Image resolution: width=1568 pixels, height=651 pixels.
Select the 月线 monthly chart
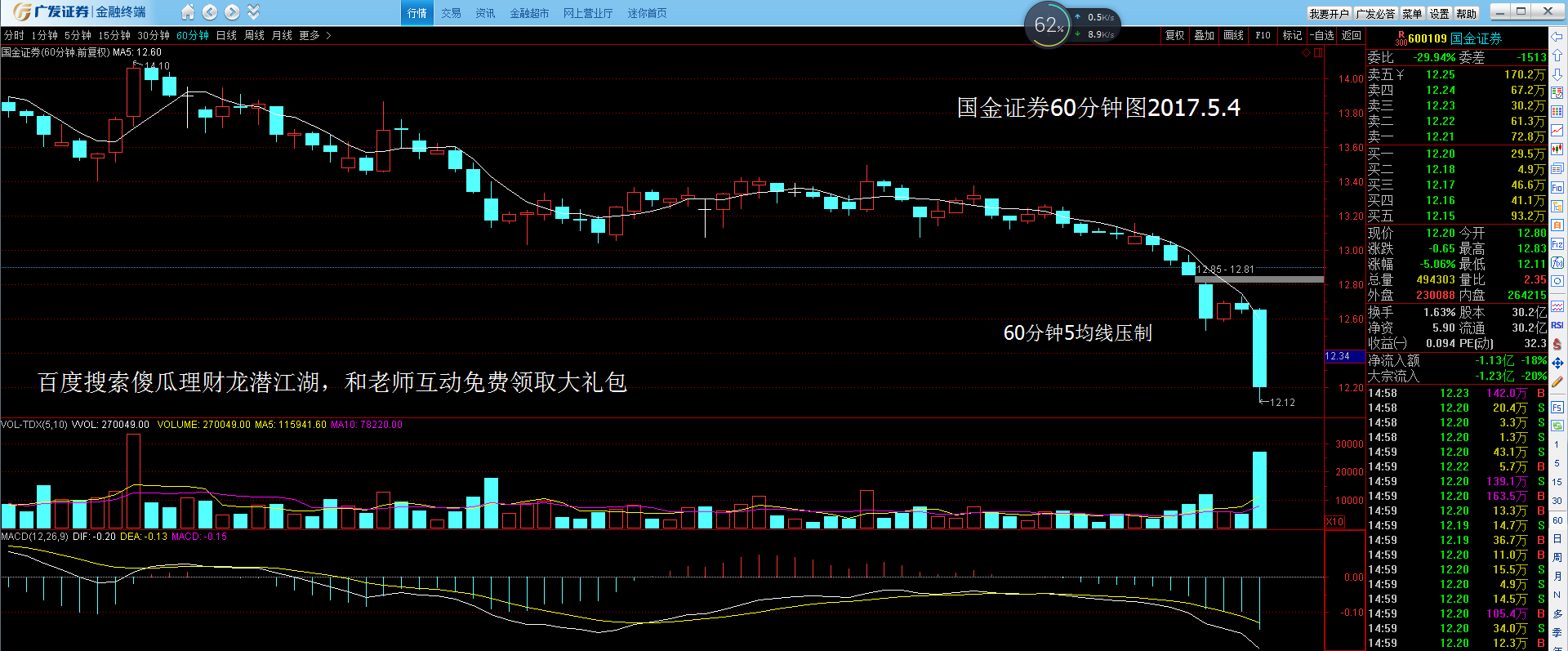pos(282,35)
